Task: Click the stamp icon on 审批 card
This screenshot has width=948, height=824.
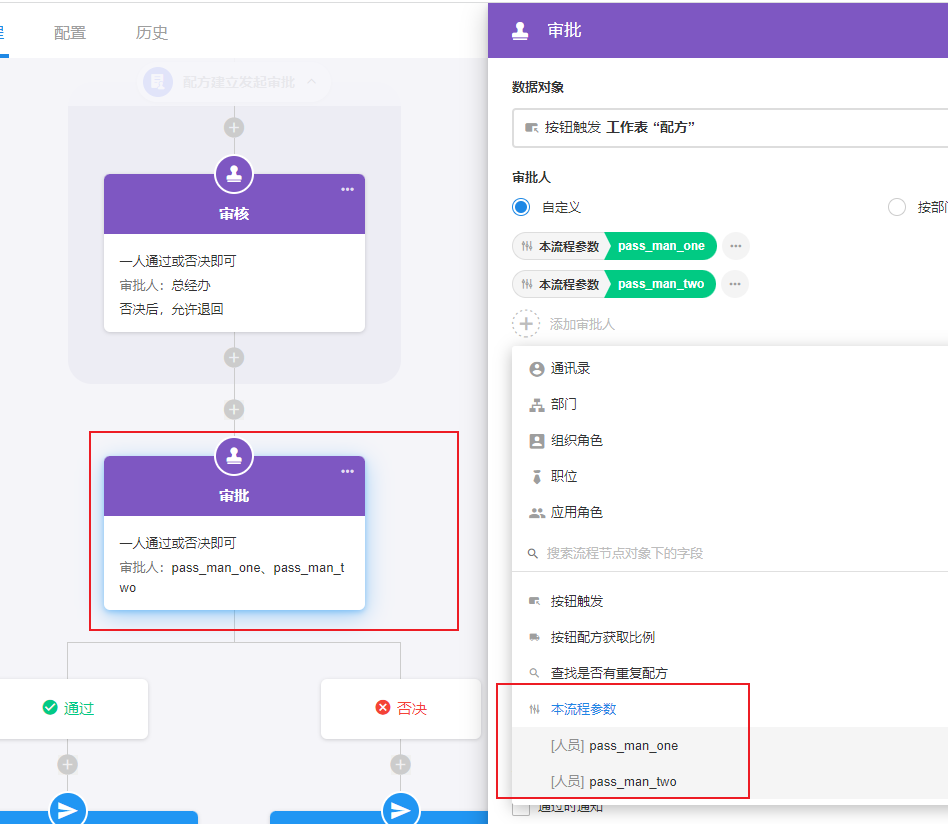Action: pos(234,456)
